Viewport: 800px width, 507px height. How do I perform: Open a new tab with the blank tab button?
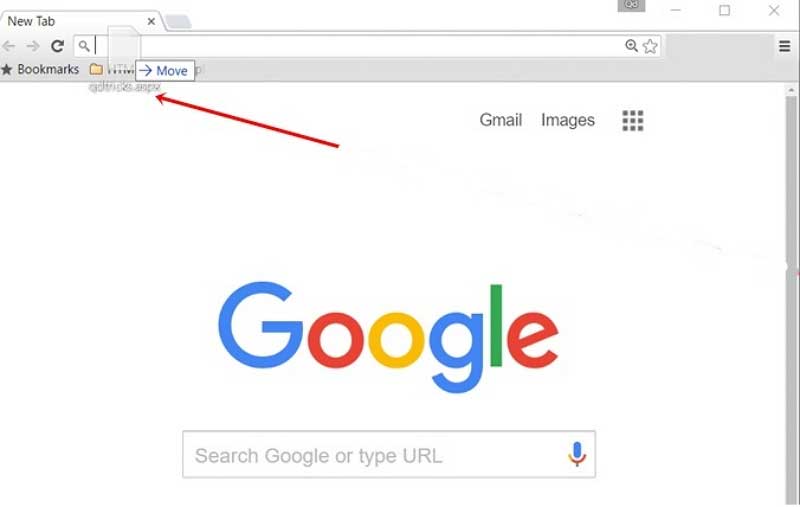click(179, 22)
